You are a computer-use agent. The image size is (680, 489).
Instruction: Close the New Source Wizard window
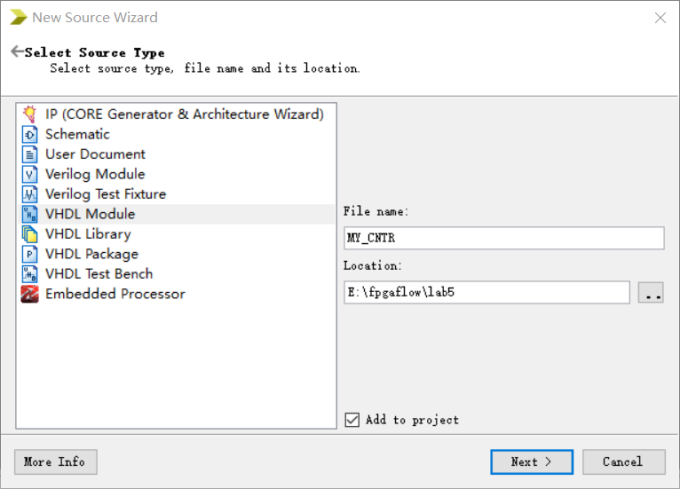point(659,18)
